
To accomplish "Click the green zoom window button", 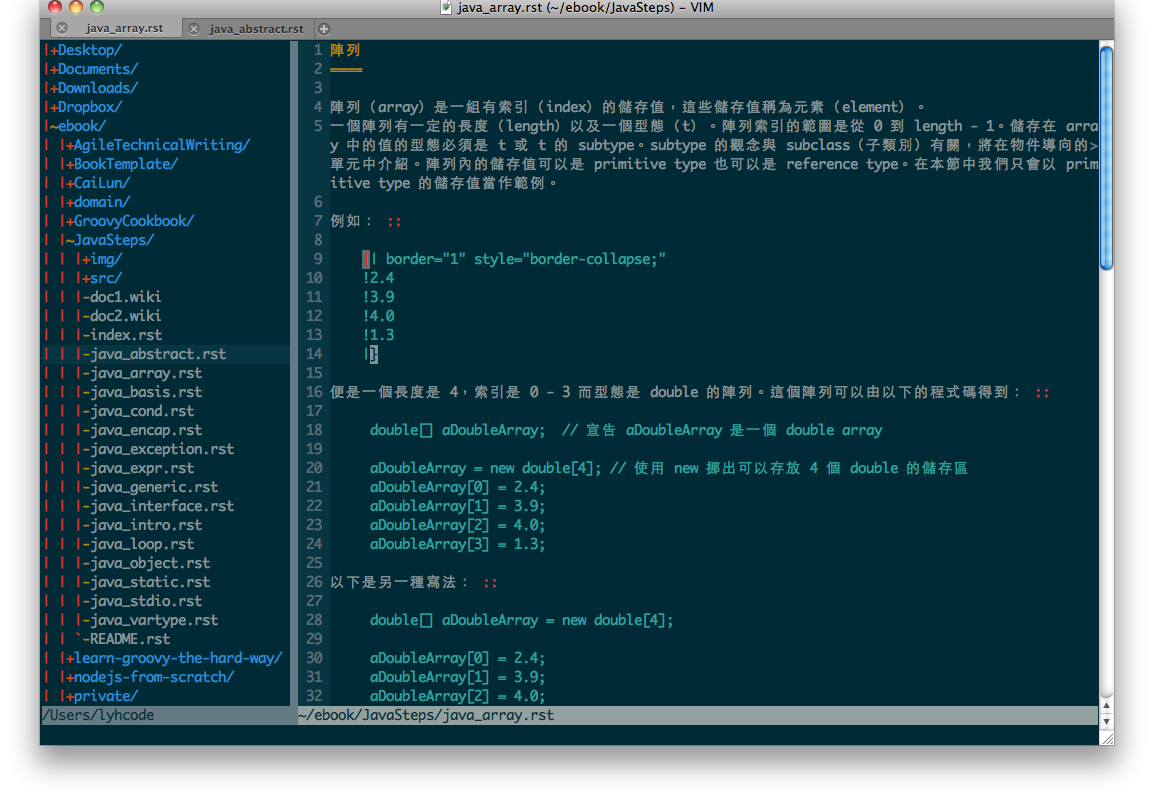I will pyautogui.click(x=96, y=7).
